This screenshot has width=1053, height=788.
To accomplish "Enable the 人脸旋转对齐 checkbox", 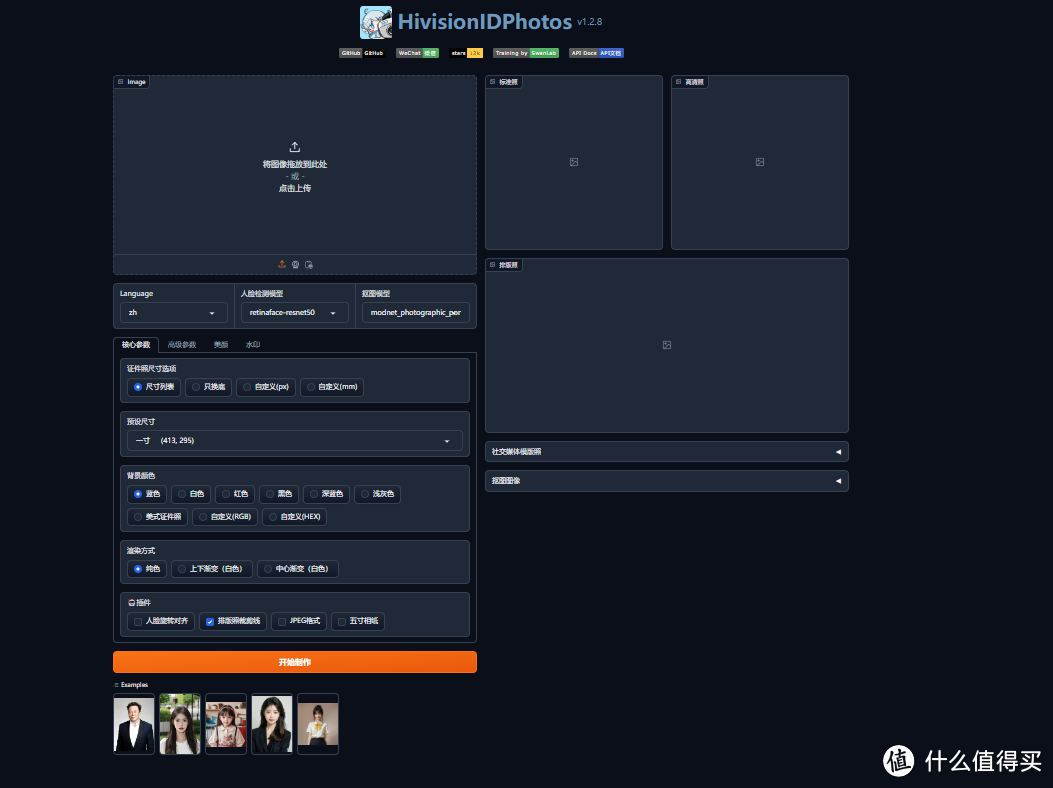I will pos(137,621).
